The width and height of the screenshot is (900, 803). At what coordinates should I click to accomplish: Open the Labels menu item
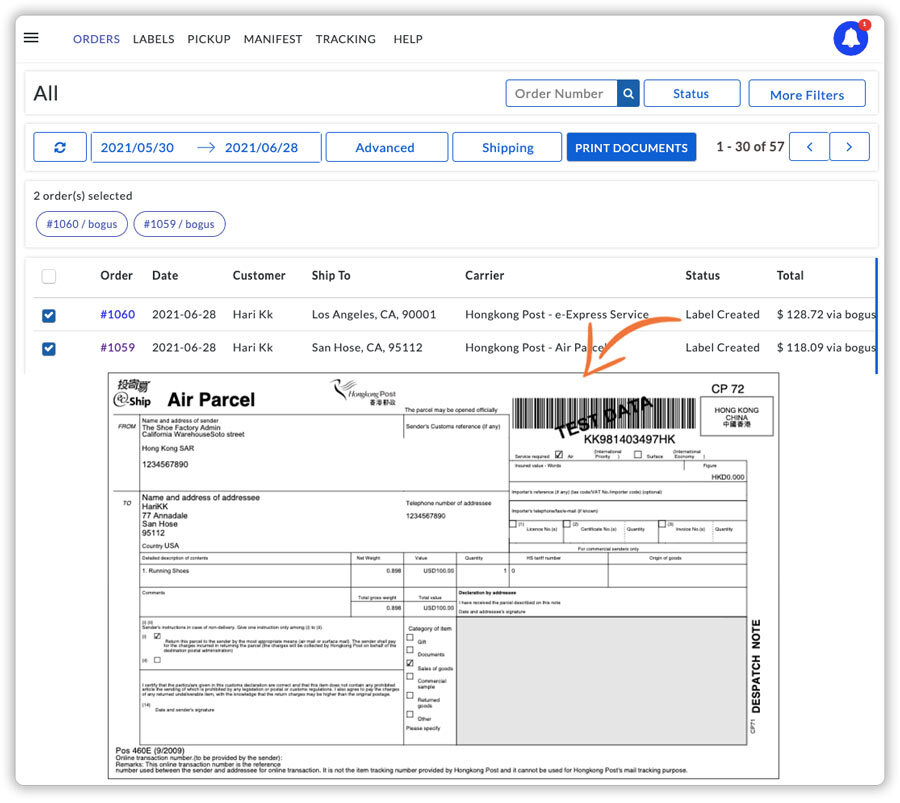click(x=153, y=39)
